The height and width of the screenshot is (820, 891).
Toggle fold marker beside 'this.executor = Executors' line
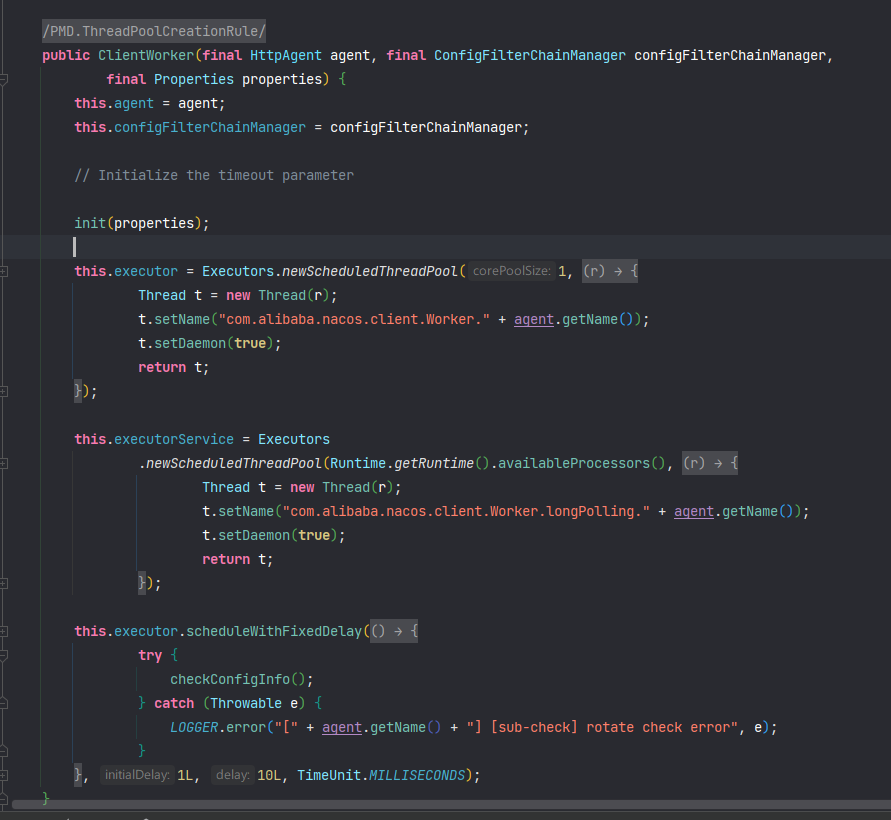point(3,272)
